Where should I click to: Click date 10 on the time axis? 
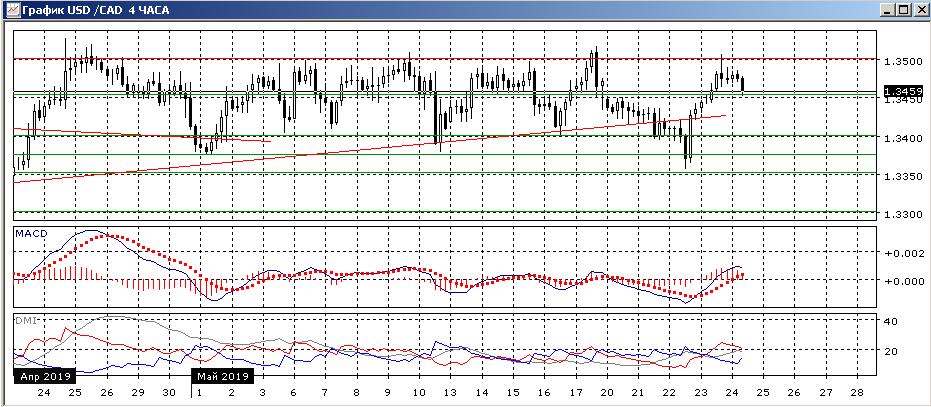click(x=420, y=393)
